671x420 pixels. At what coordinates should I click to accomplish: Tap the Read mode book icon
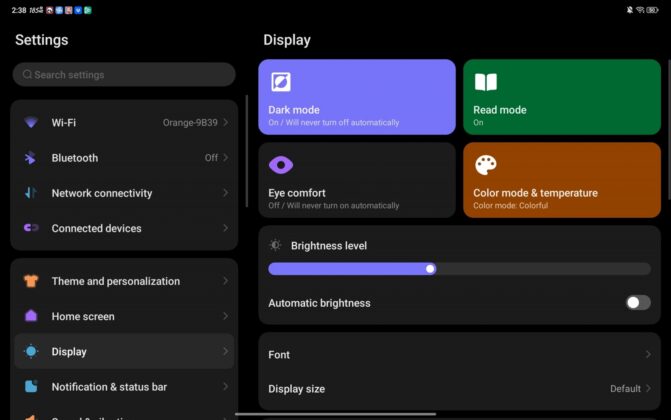[486, 82]
